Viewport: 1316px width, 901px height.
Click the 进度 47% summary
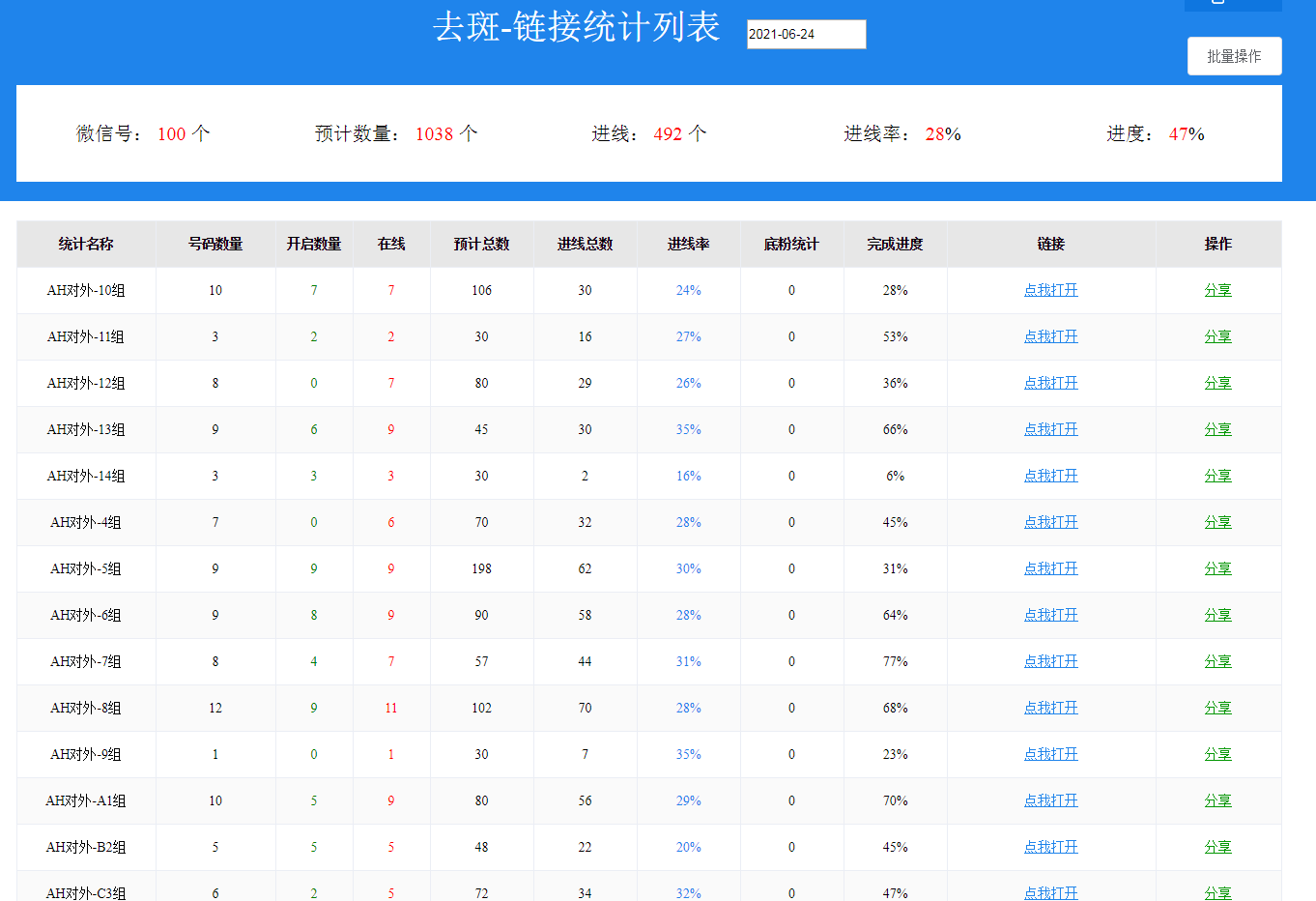click(x=1156, y=133)
